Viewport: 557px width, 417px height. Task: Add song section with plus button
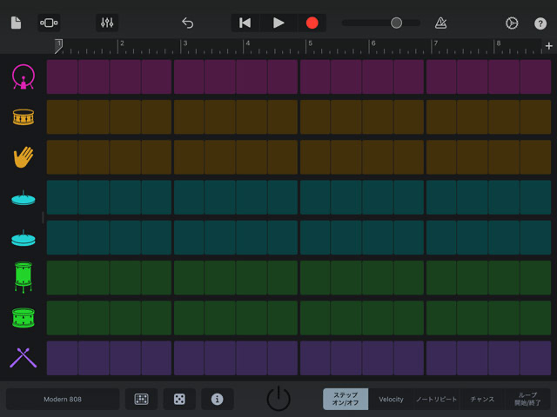coord(549,46)
